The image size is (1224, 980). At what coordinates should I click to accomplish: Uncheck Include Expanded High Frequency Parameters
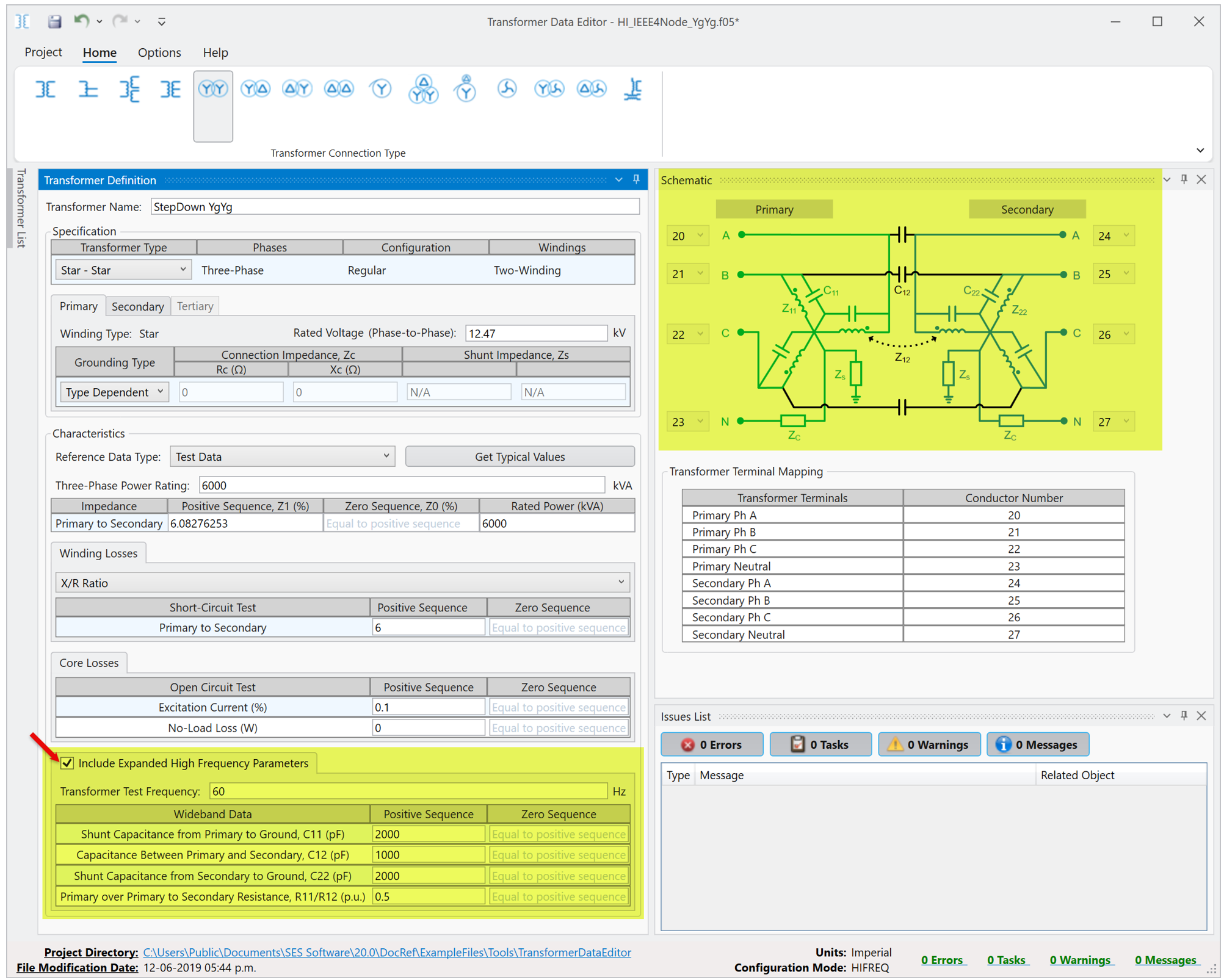[67, 763]
